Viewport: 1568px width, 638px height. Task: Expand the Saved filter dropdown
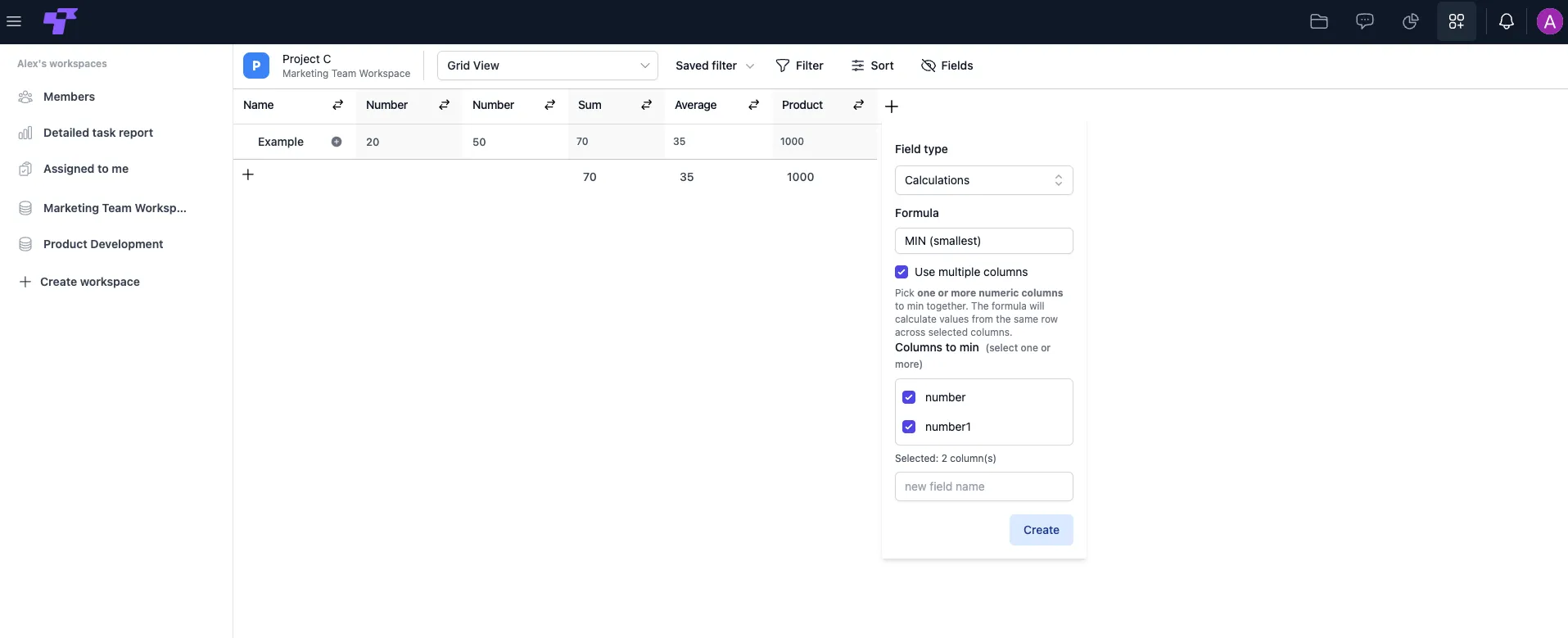[715, 66]
